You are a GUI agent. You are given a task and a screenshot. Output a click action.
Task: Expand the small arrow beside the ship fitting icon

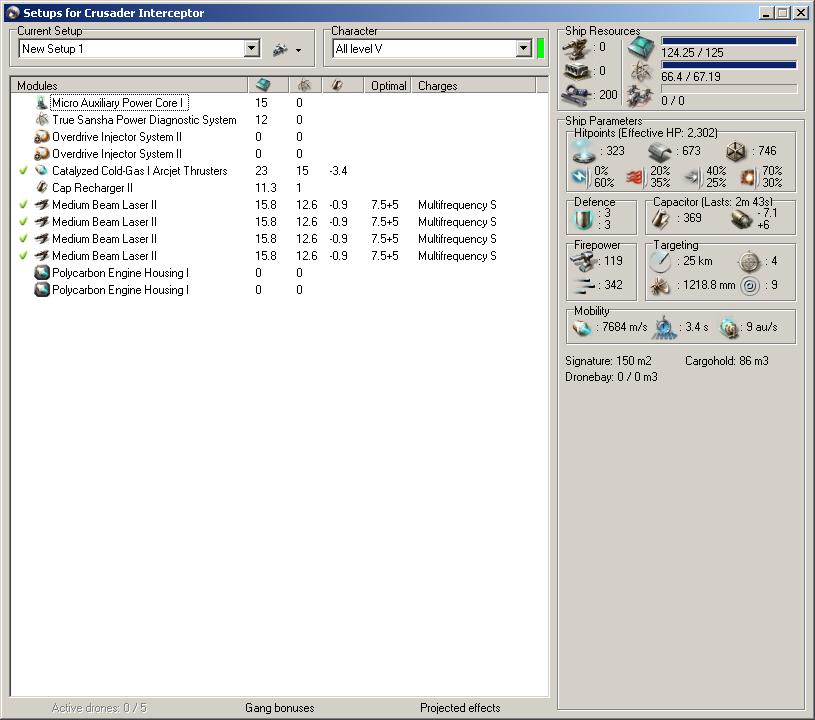point(298,50)
